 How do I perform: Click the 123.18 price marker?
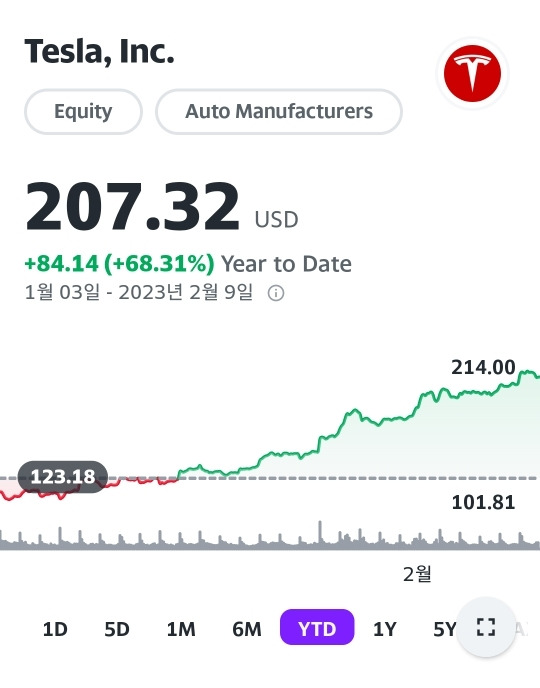coord(63,477)
